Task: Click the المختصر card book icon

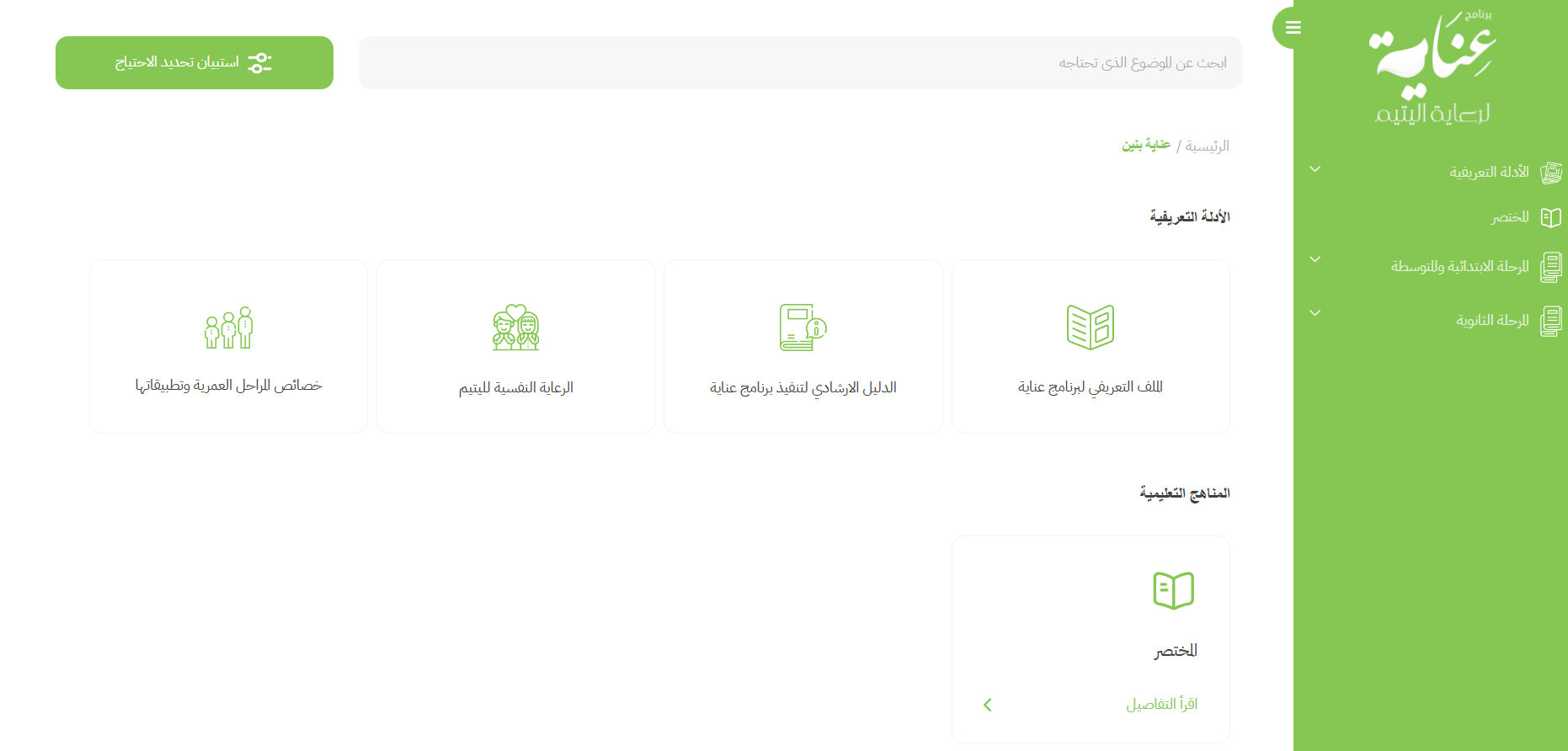Action: point(1173,590)
